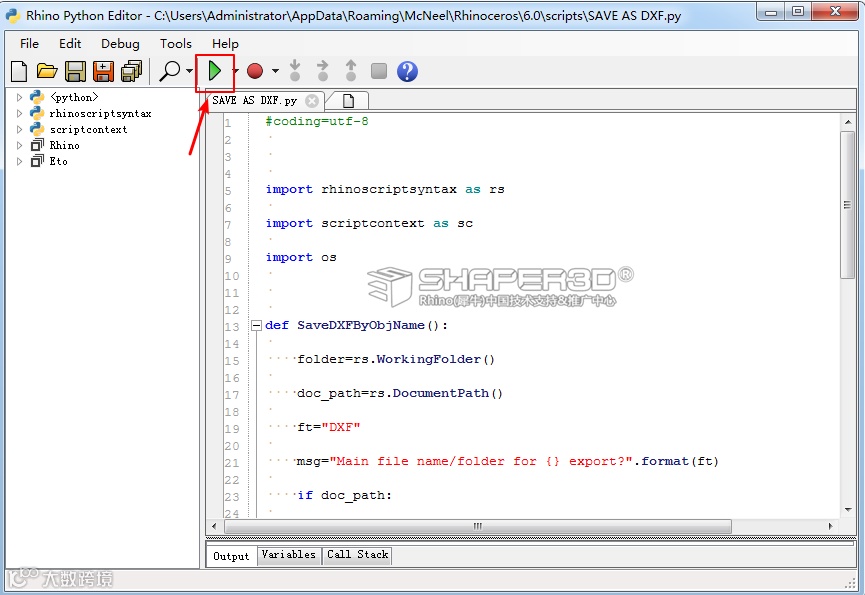The width and height of the screenshot is (865, 595).
Task: Expand the rhinoscriptsyntax tree node
Action: point(19,114)
